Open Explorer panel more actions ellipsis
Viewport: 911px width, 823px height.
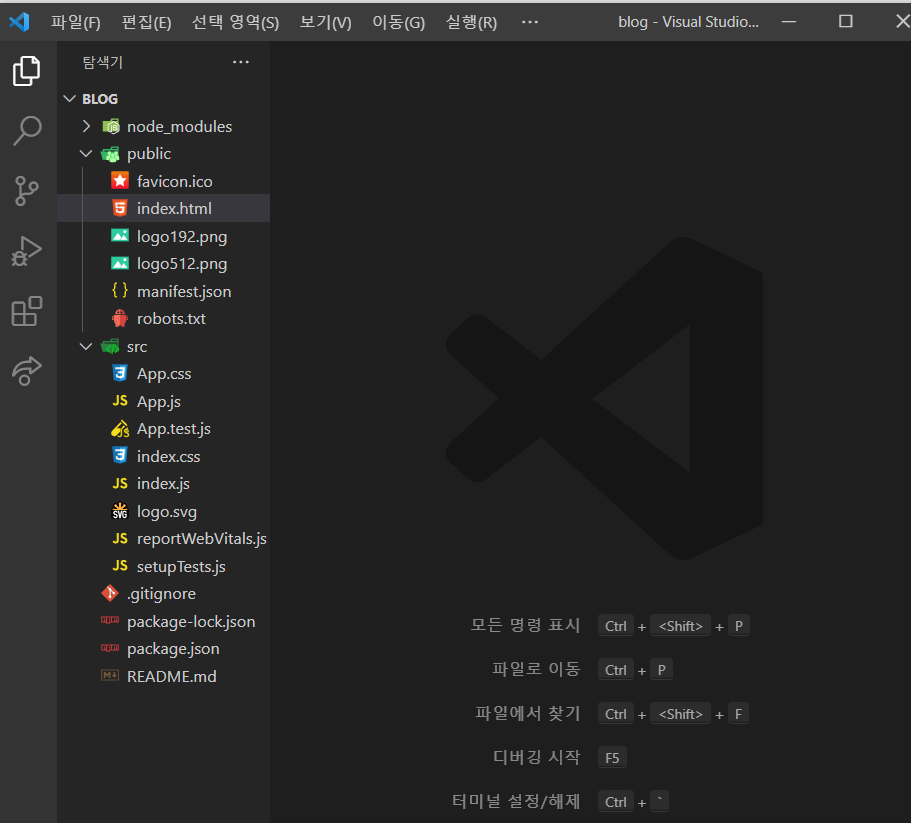coord(241,62)
